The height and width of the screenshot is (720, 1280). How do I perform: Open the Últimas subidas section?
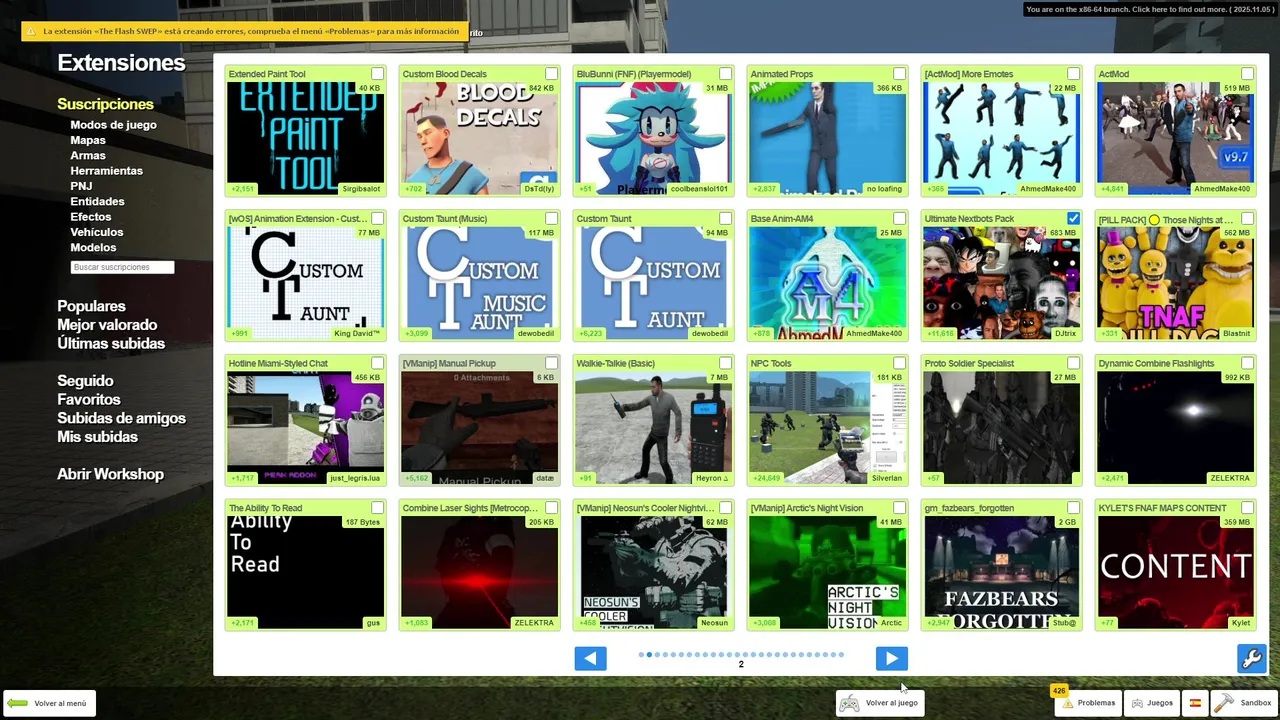pyautogui.click(x=111, y=343)
